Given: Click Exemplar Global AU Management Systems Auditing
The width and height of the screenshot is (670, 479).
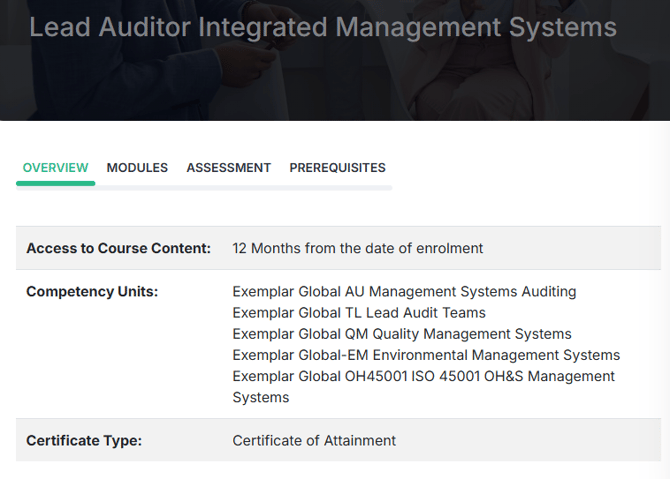Looking at the screenshot, I should 404,291.
